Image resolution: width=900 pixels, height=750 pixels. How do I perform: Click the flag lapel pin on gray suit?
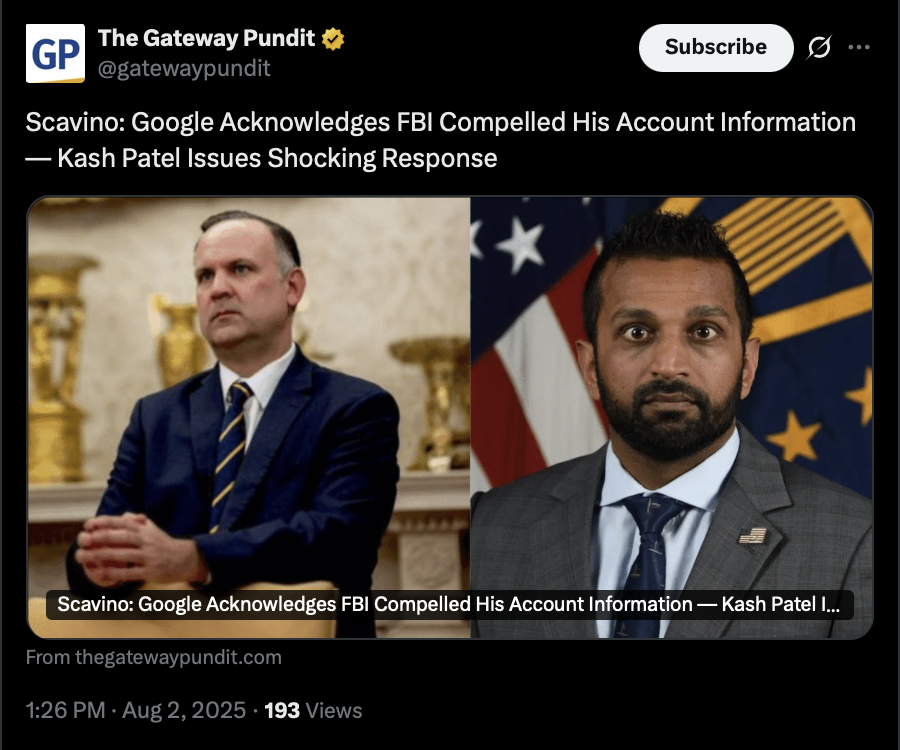[752, 536]
